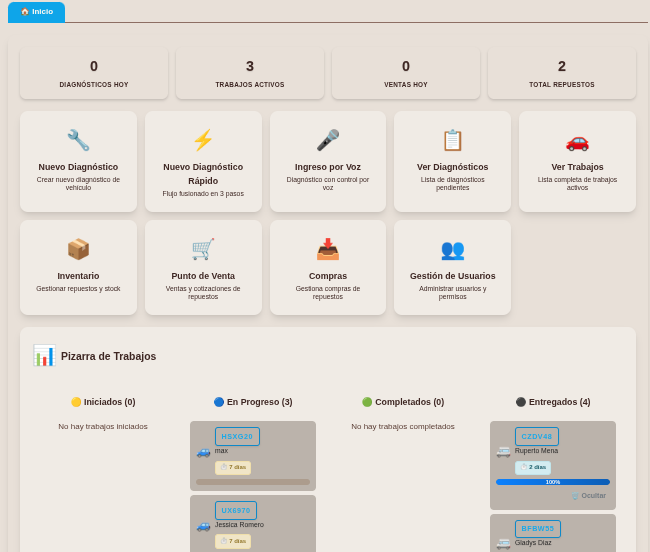The width and height of the screenshot is (650, 552).
Task: Open Inventario via the box icon
Action: click(x=78, y=249)
